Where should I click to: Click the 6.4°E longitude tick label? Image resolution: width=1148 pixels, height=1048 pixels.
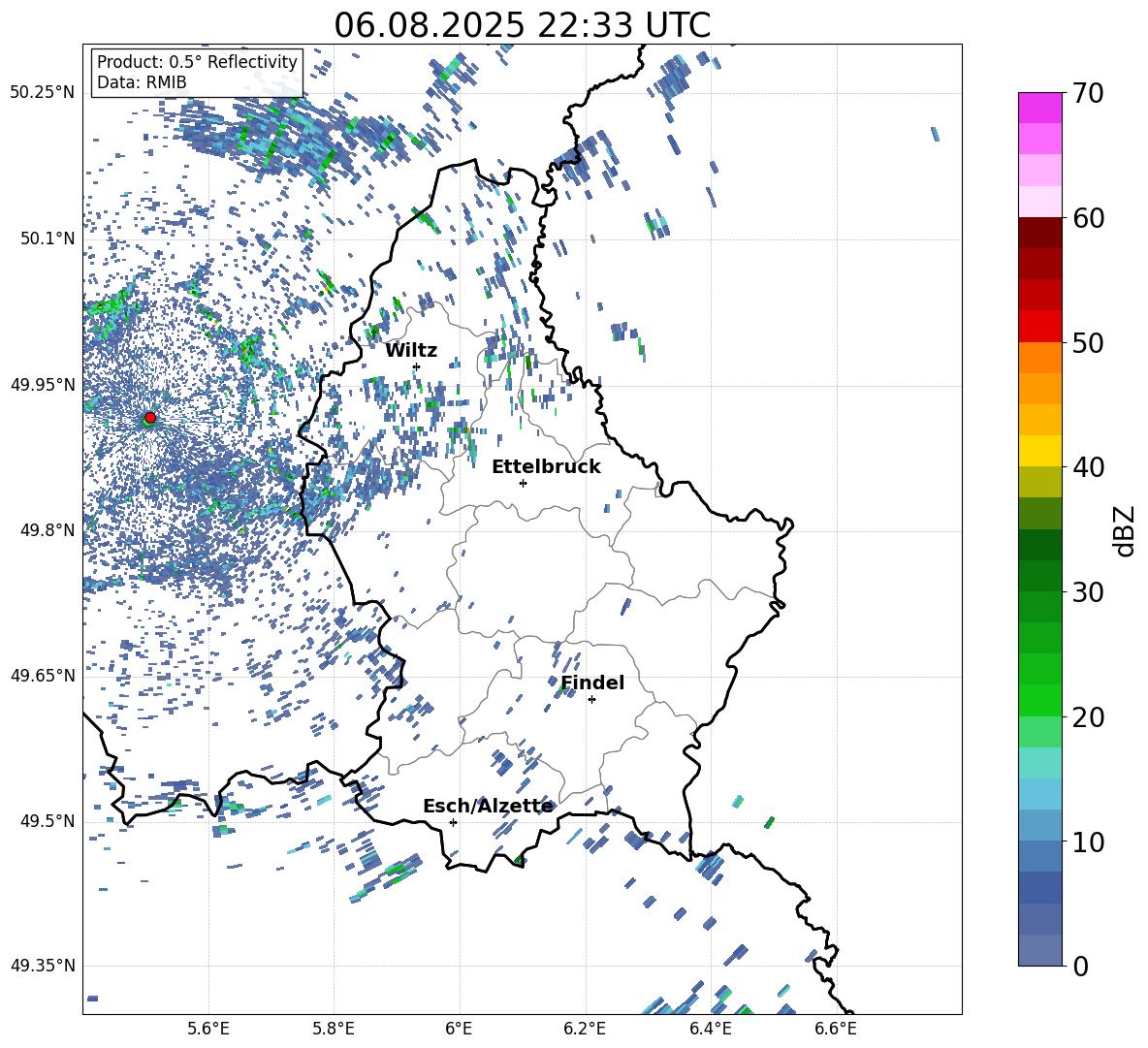[x=710, y=1030]
